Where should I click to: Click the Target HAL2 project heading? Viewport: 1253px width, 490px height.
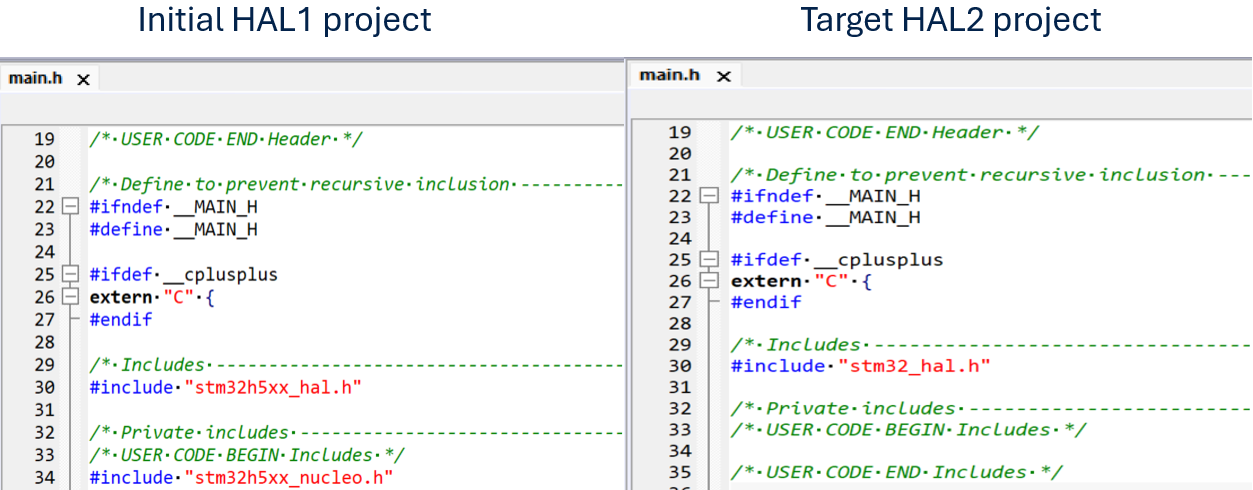coord(950,20)
